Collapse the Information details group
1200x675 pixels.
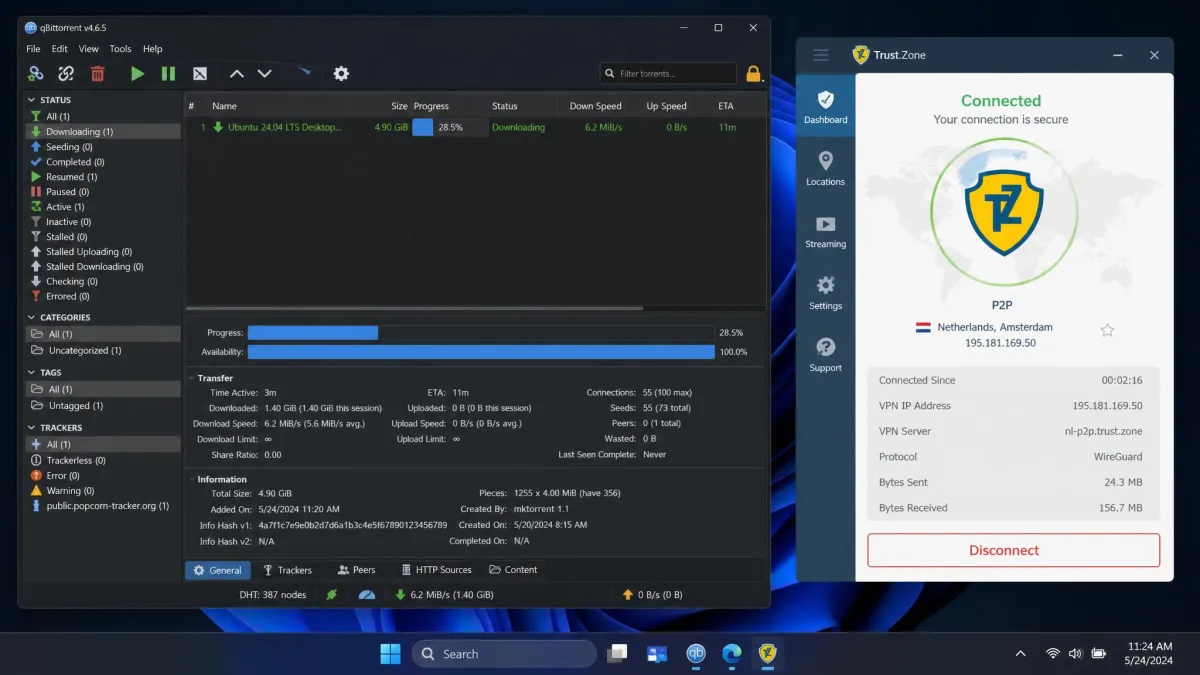pos(192,479)
